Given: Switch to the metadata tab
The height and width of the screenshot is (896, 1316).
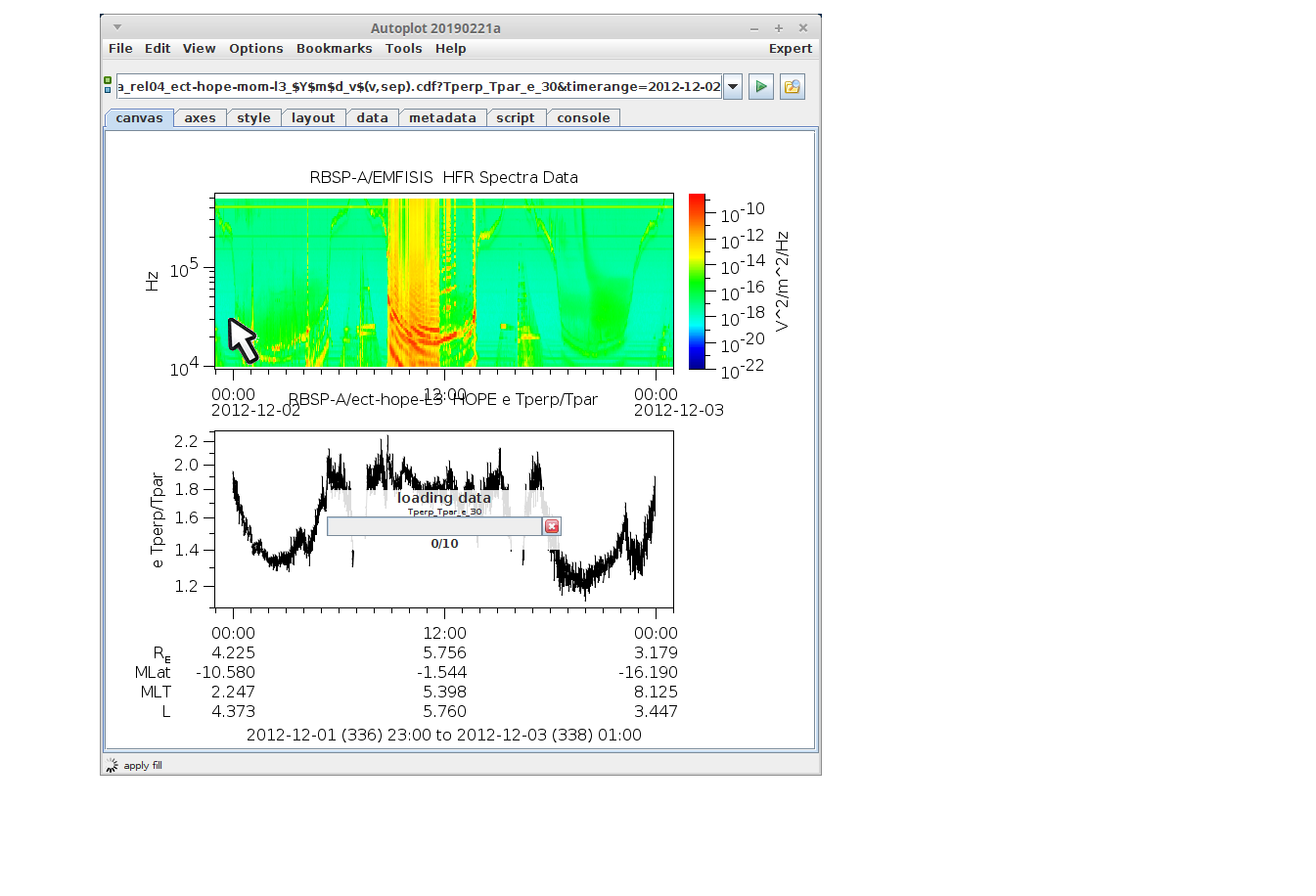Looking at the screenshot, I should [442, 118].
